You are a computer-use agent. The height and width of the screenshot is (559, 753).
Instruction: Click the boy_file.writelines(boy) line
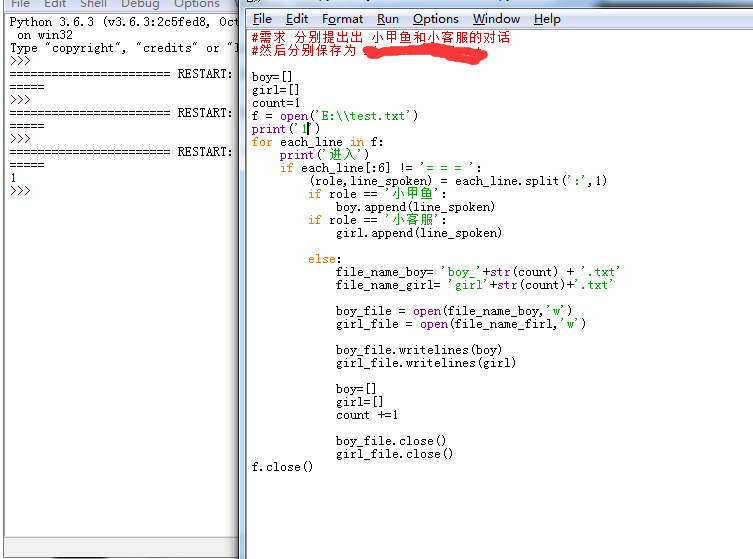point(419,350)
